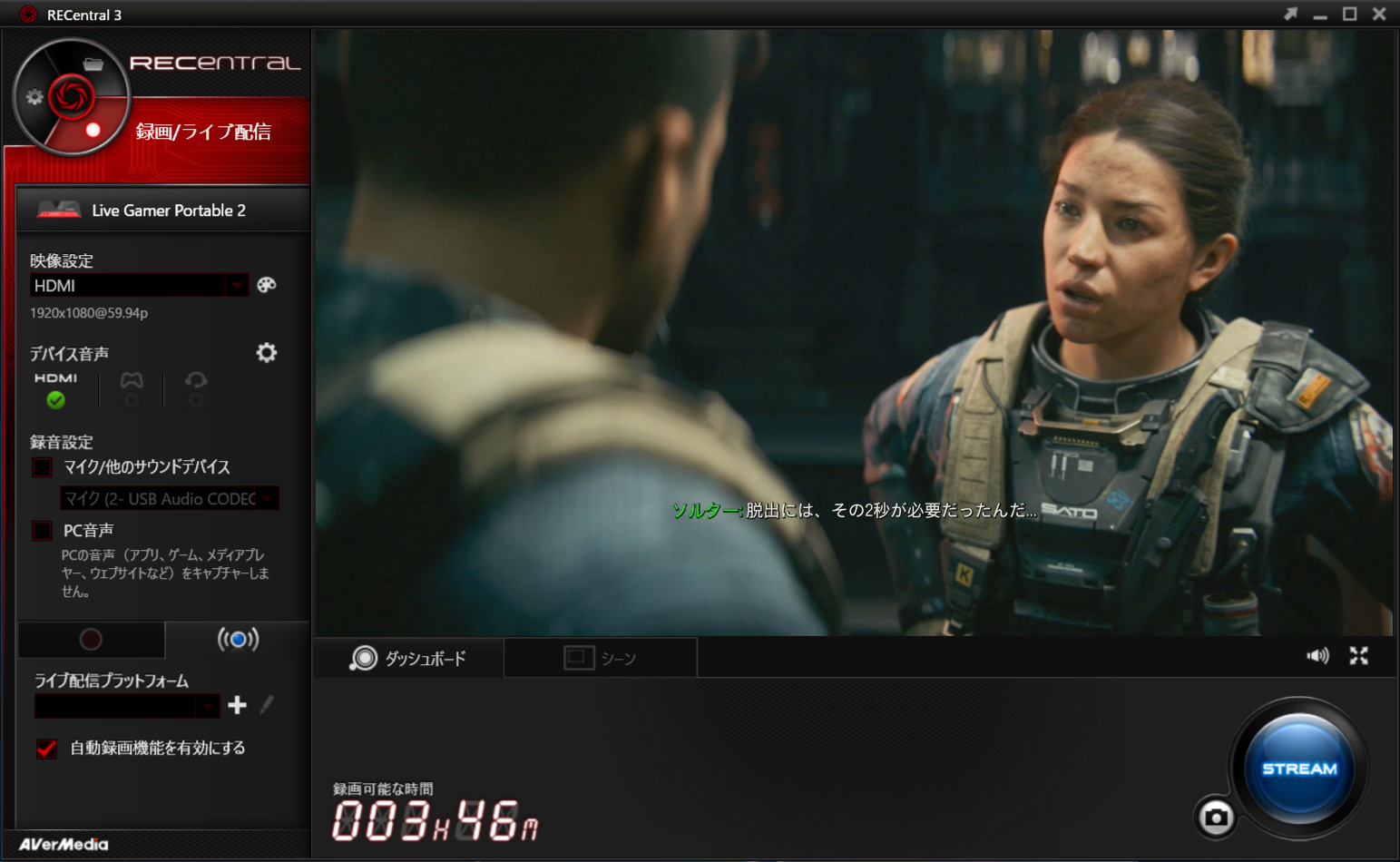
Task: Close the RECentral 3 window
Action: 1379,14
